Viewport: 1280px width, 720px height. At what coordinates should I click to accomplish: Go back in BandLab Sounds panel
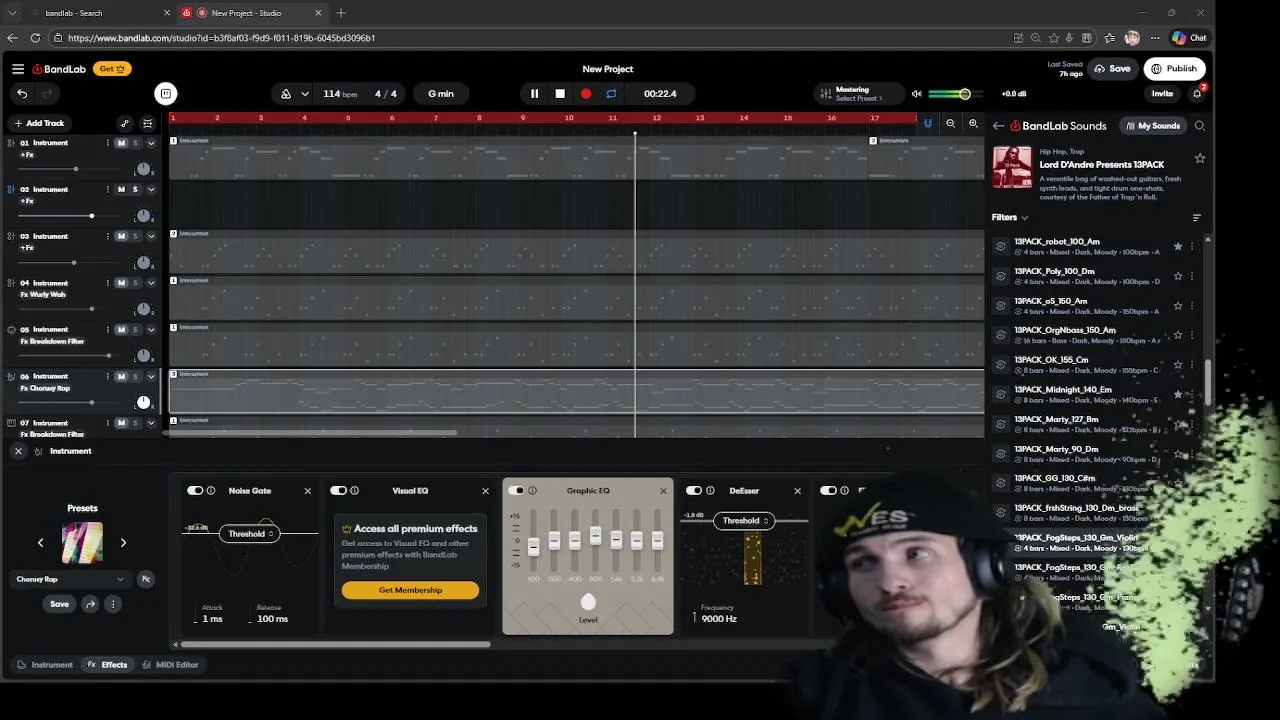[998, 126]
